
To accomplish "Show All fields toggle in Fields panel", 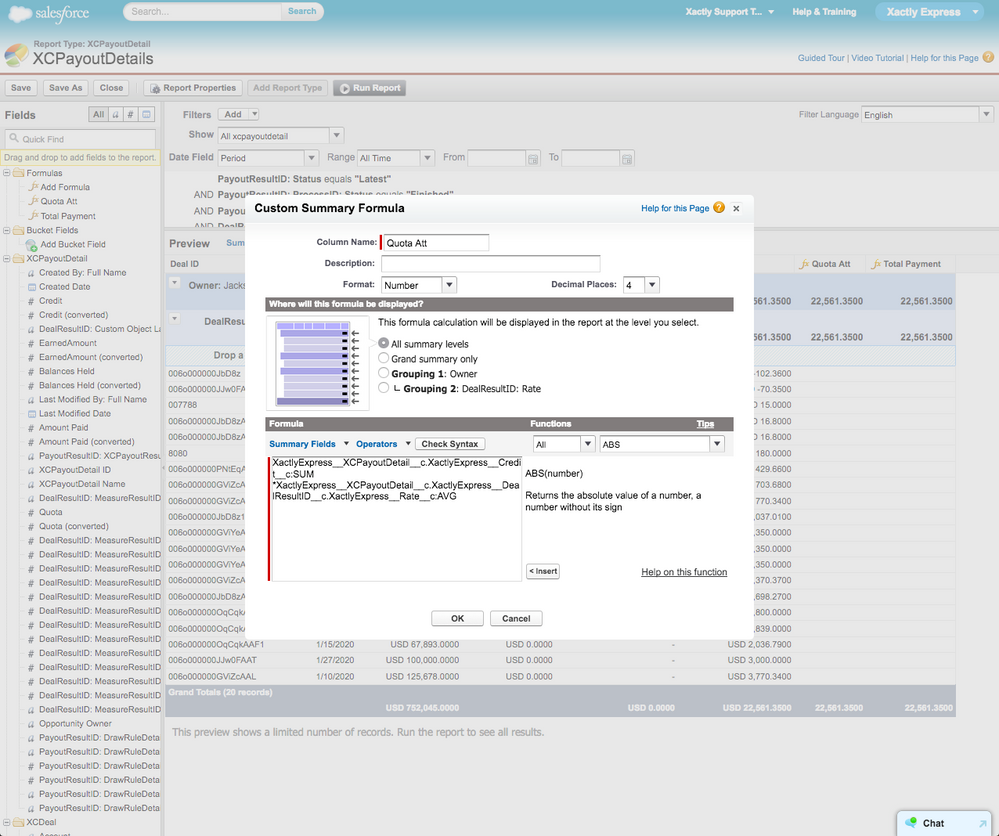I will click(x=98, y=115).
